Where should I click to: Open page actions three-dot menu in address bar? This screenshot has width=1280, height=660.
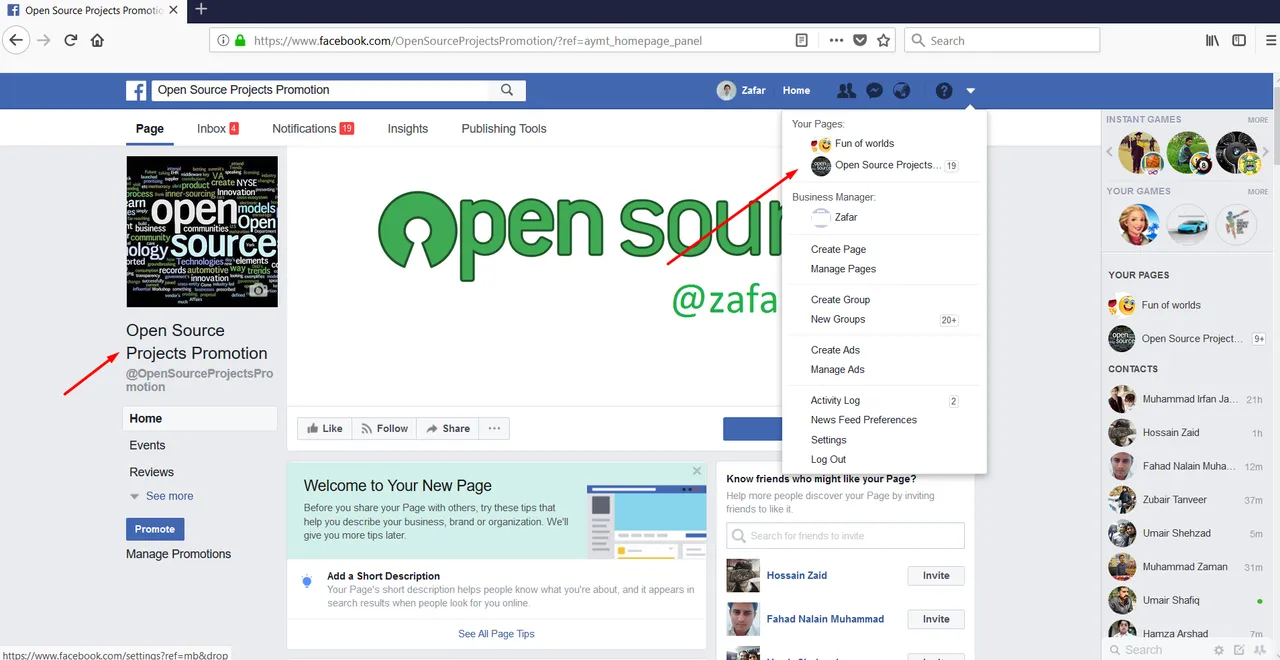pyautogui.click(x=836, y=40)
